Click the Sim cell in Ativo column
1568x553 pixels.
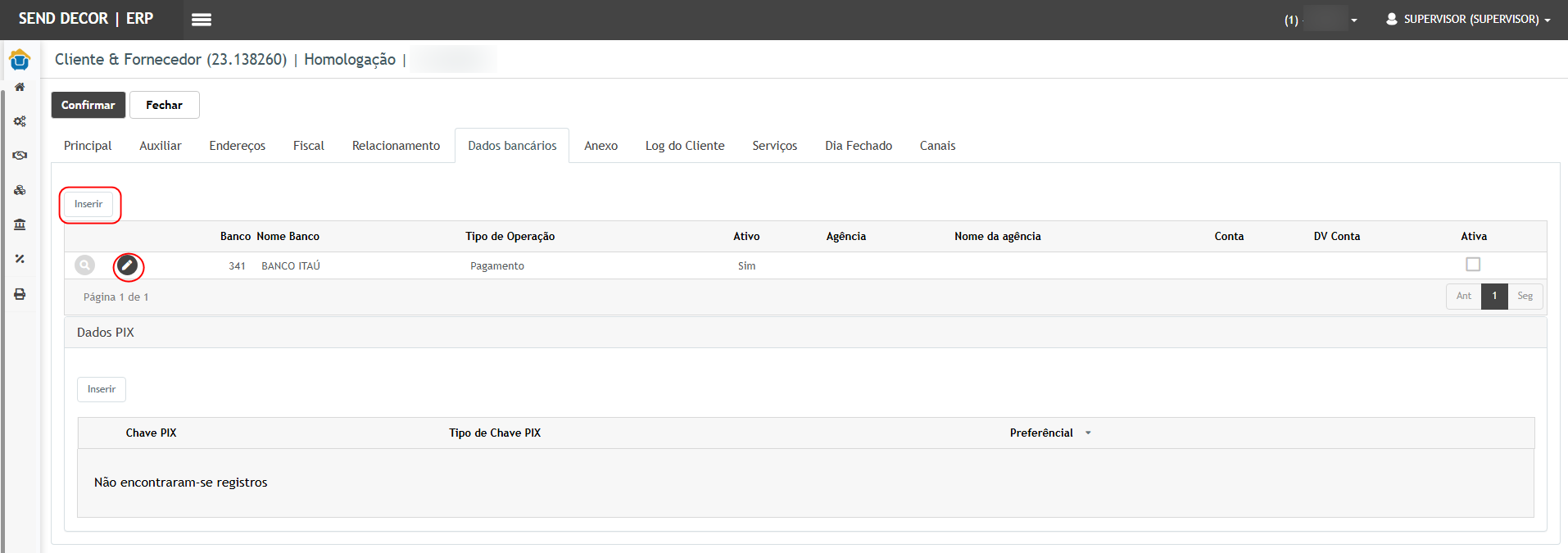point(746,266)
